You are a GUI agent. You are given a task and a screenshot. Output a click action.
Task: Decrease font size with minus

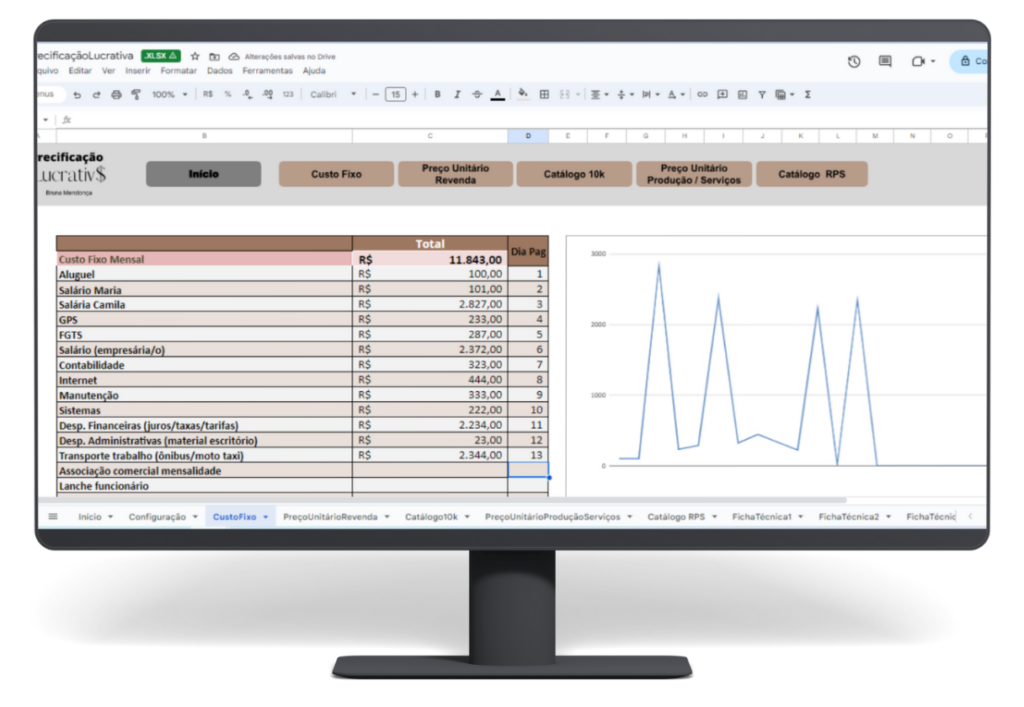(376, 95)
